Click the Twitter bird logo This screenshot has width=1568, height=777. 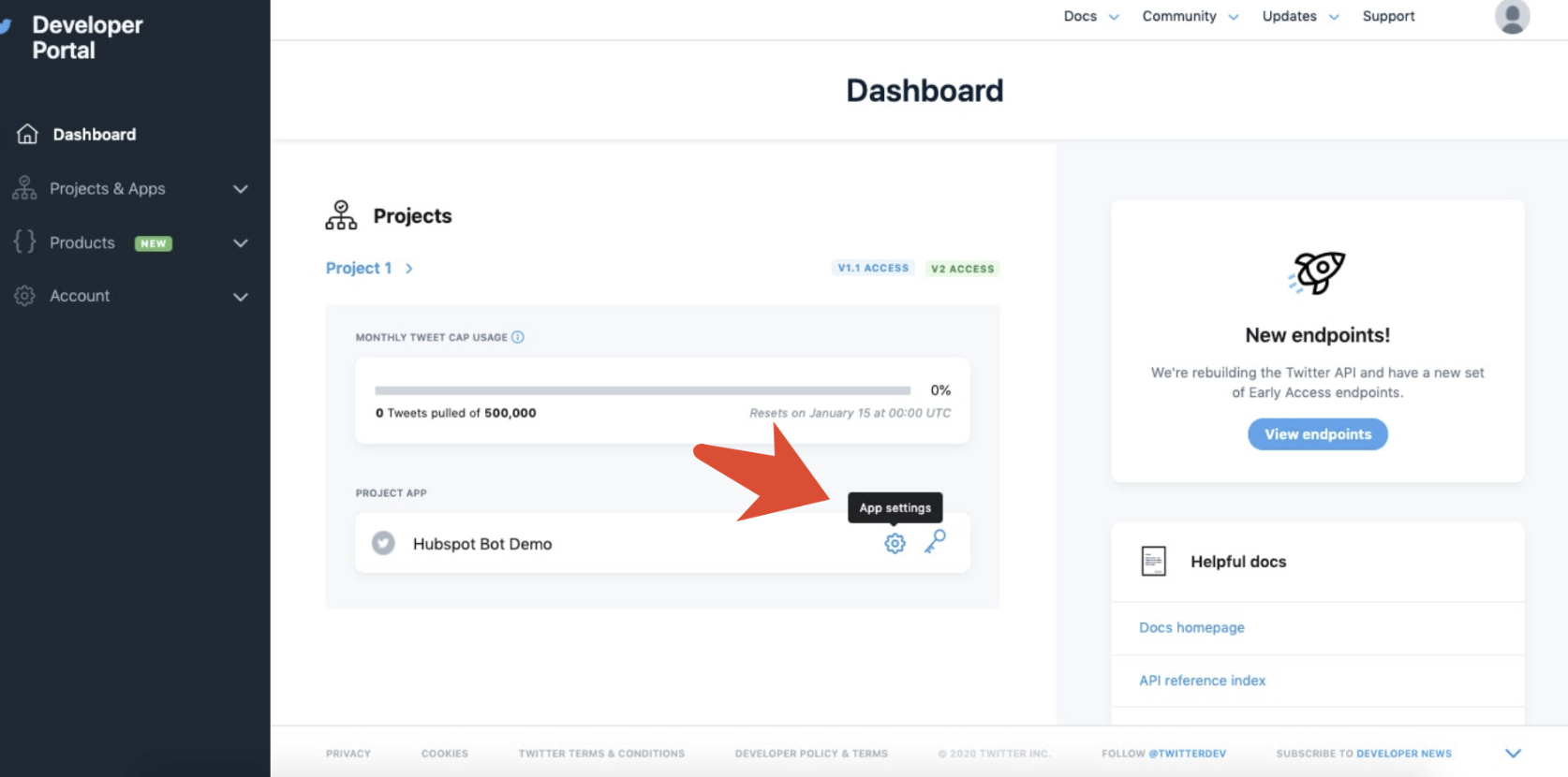pos(5,25)
